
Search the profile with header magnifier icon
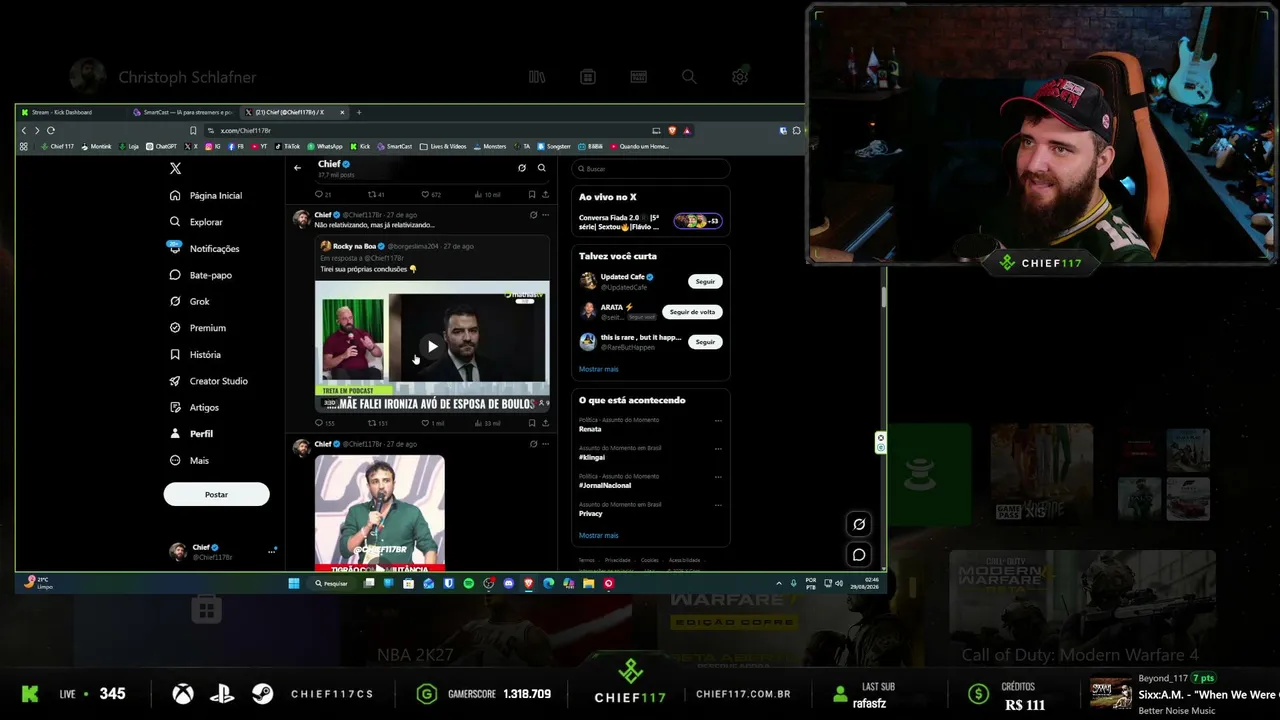pos(542,168)
